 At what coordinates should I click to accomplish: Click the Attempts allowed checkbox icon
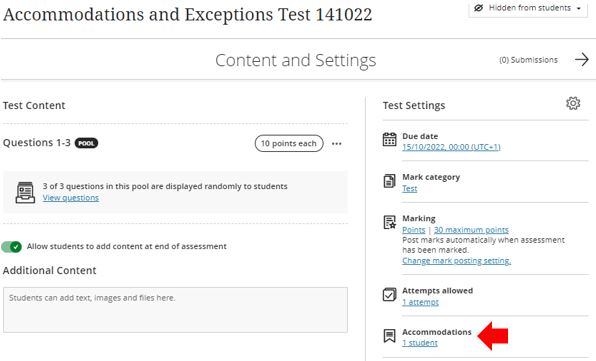[389, 294]
